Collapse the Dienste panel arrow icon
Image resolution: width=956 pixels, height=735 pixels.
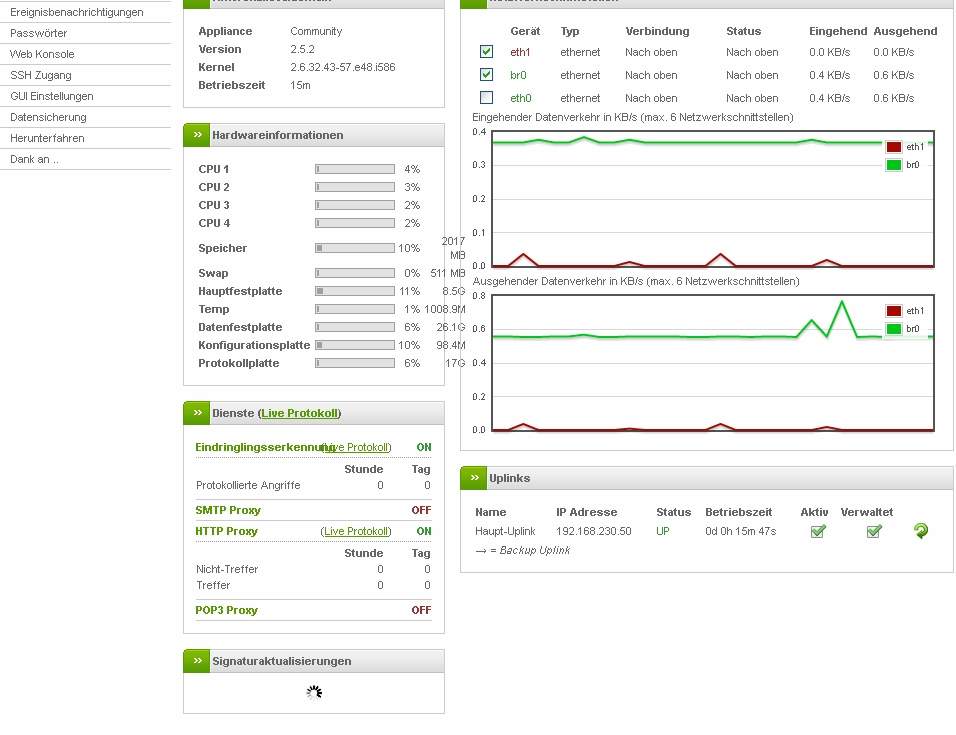pos(197,413)
